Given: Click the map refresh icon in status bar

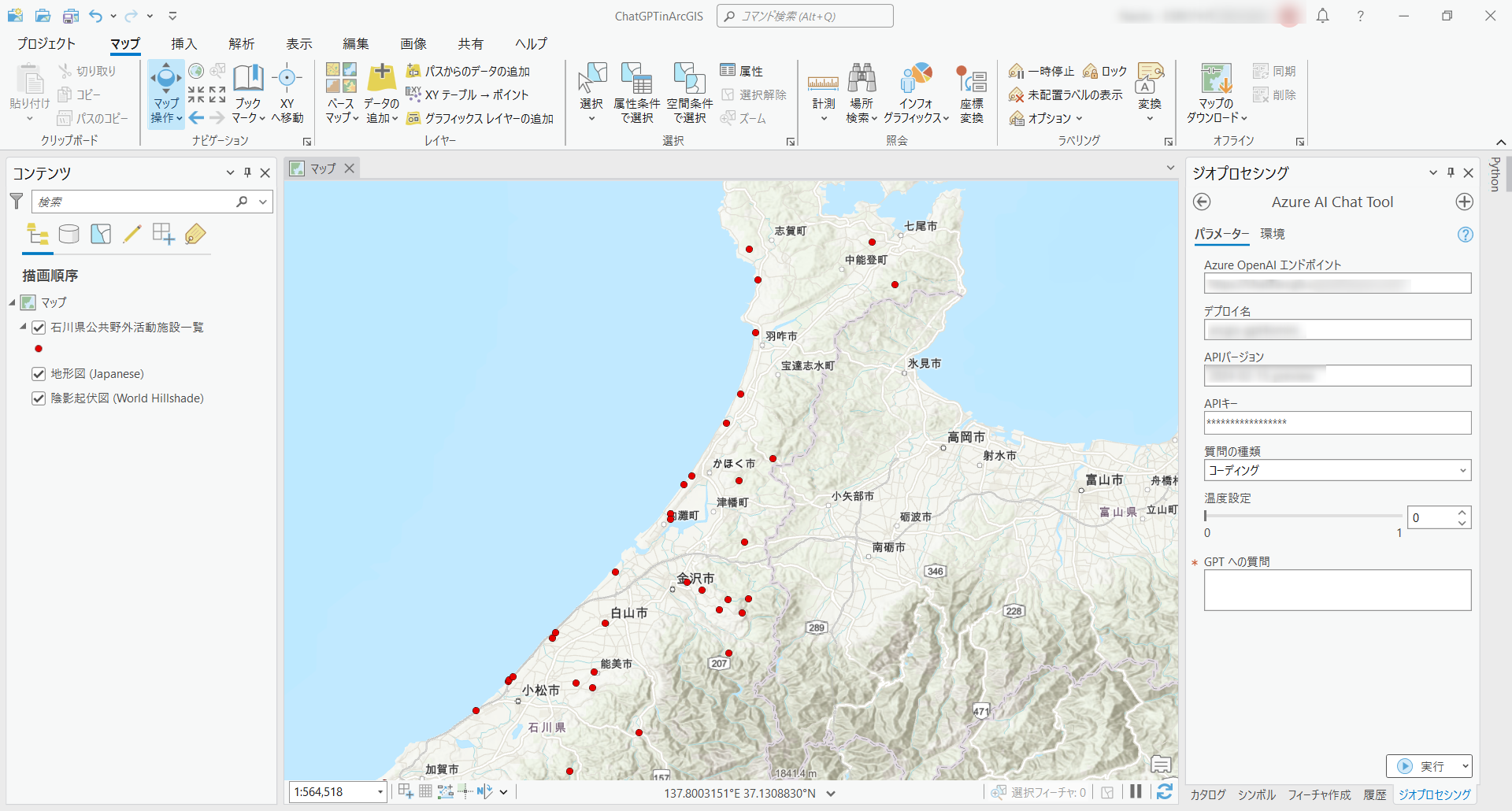Looking at the screenshot, I should [x=1165, y=791].
